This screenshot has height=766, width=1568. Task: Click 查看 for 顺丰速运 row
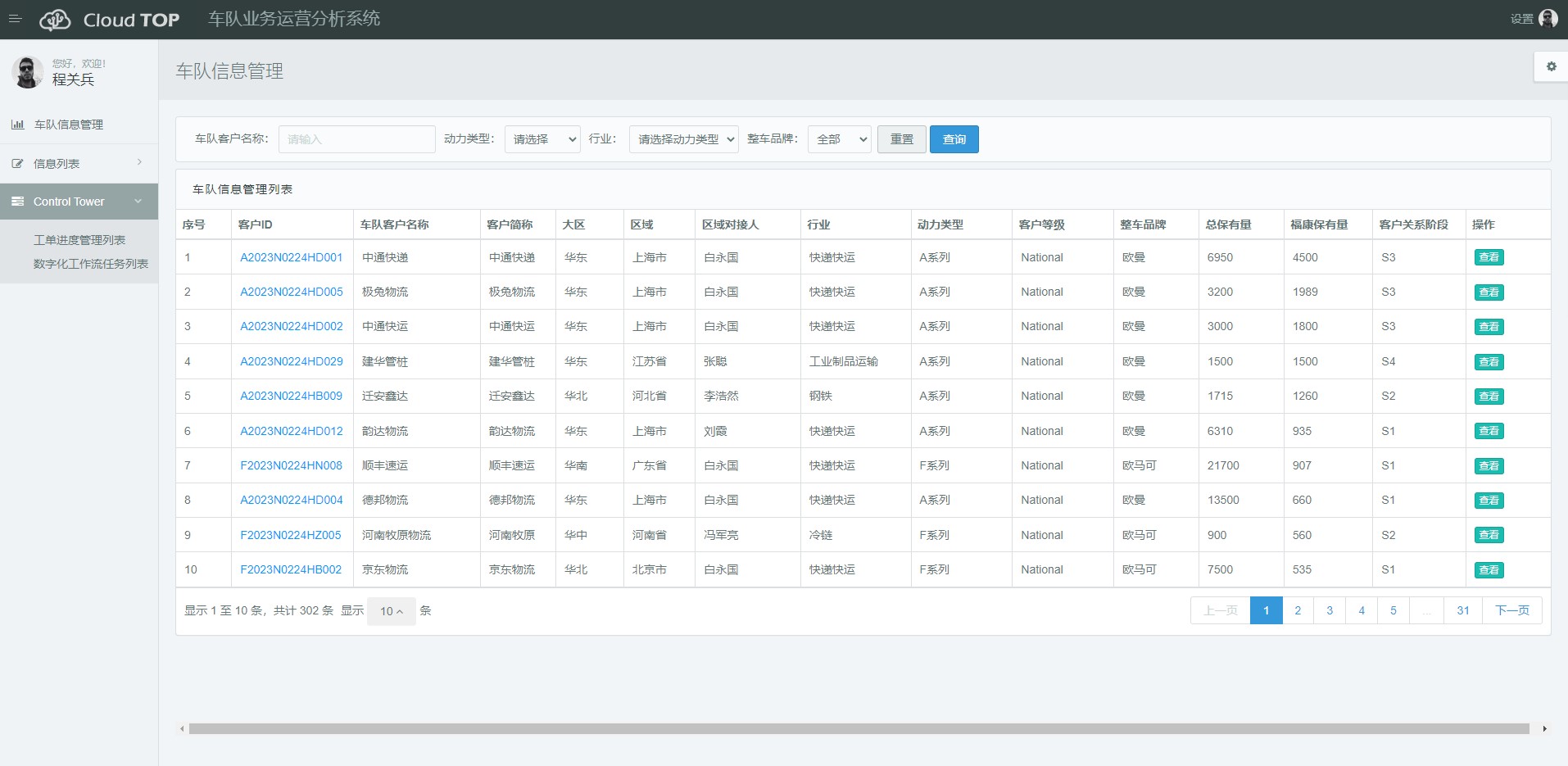[x=1489, y=466]
